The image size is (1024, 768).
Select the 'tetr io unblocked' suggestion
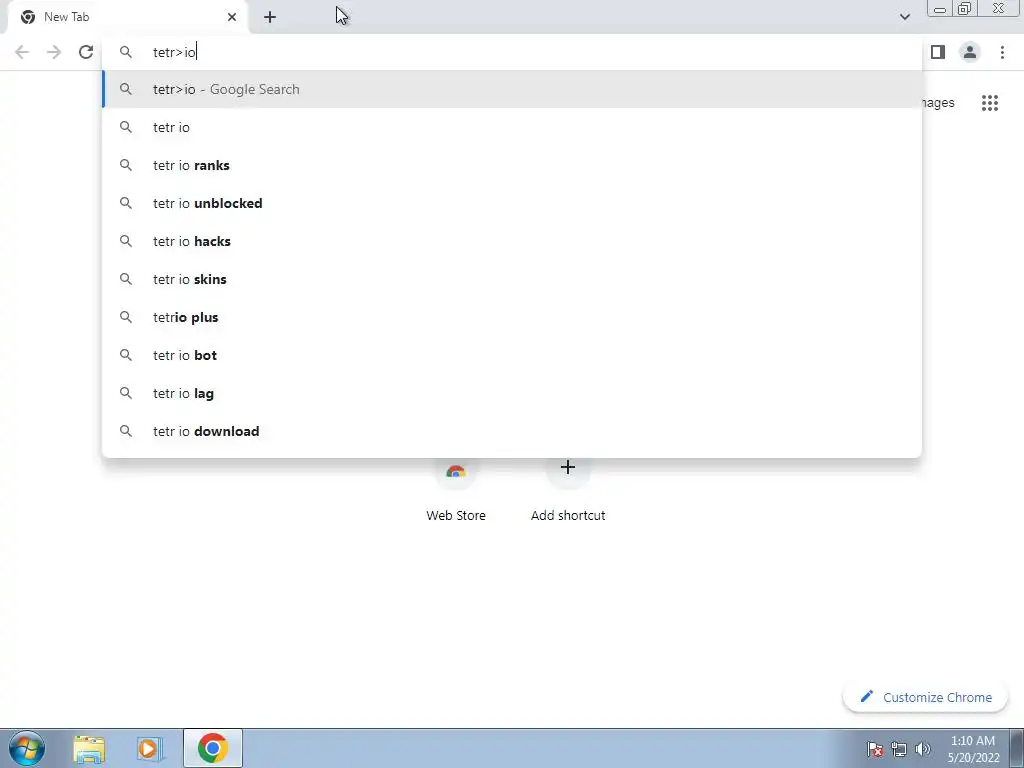click(513, 203)
